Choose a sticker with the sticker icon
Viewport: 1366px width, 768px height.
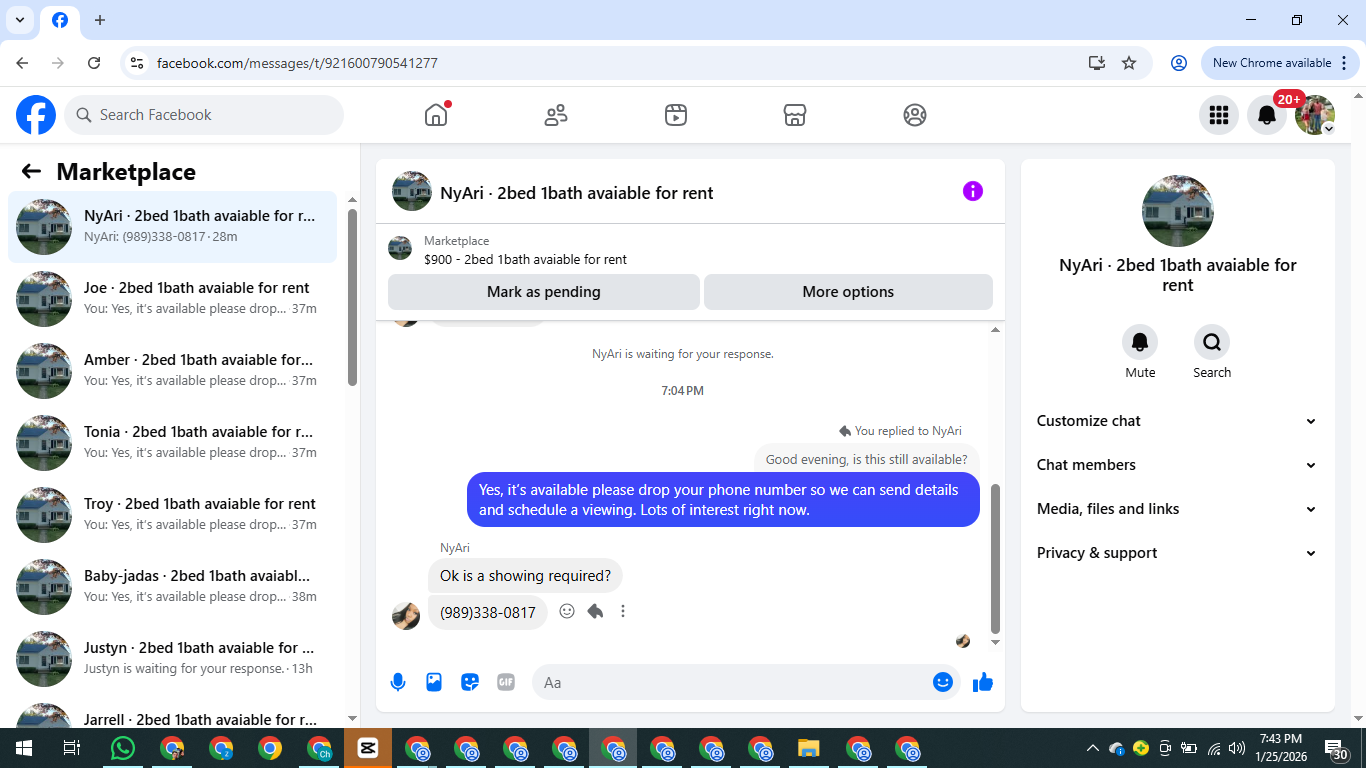click(x=470, y=682)
